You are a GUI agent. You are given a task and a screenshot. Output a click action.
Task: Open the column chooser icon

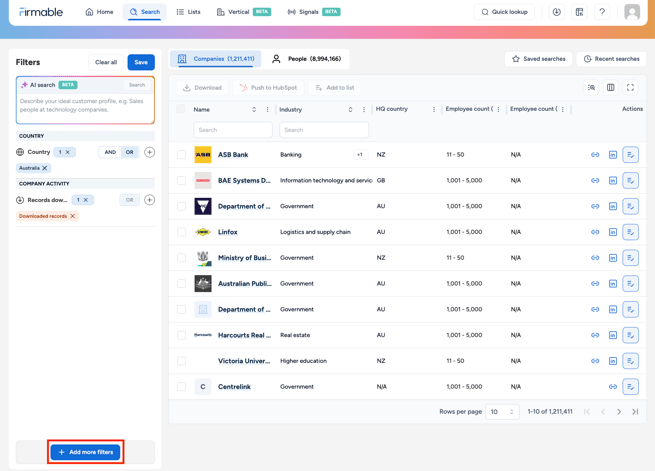pyautogui.click(x=611, y=87)
